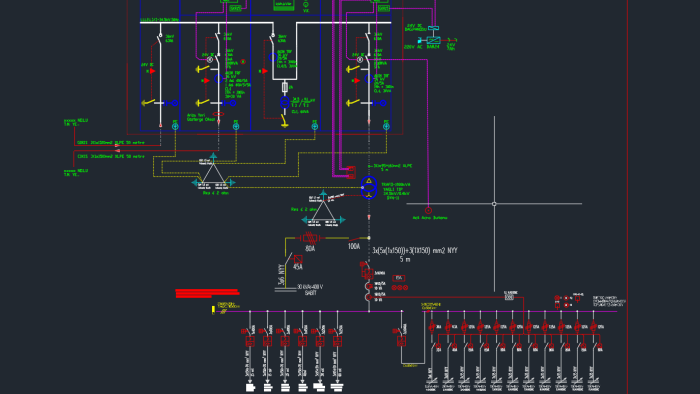Select the blue main transformer symbol
This screenshot has height=394, width=700.
(369, 187)
